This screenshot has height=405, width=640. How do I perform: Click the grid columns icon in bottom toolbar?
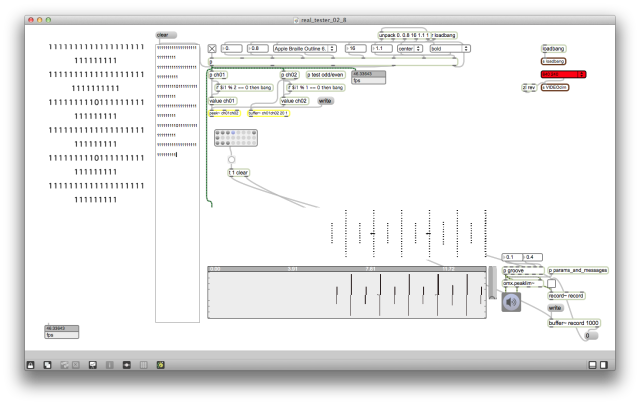click(x=144, y=365)
